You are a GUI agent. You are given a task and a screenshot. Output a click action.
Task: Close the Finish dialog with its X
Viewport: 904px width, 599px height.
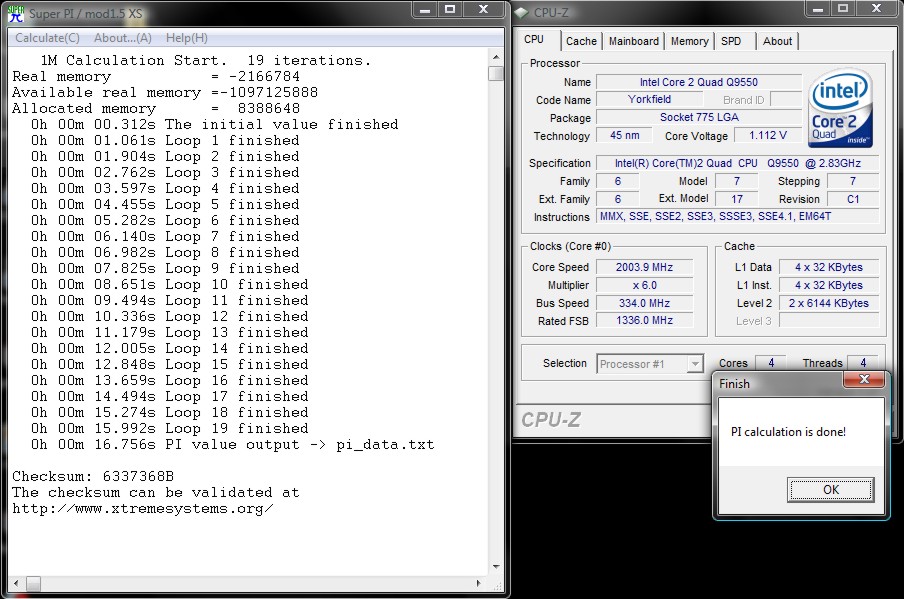[865, 381]
